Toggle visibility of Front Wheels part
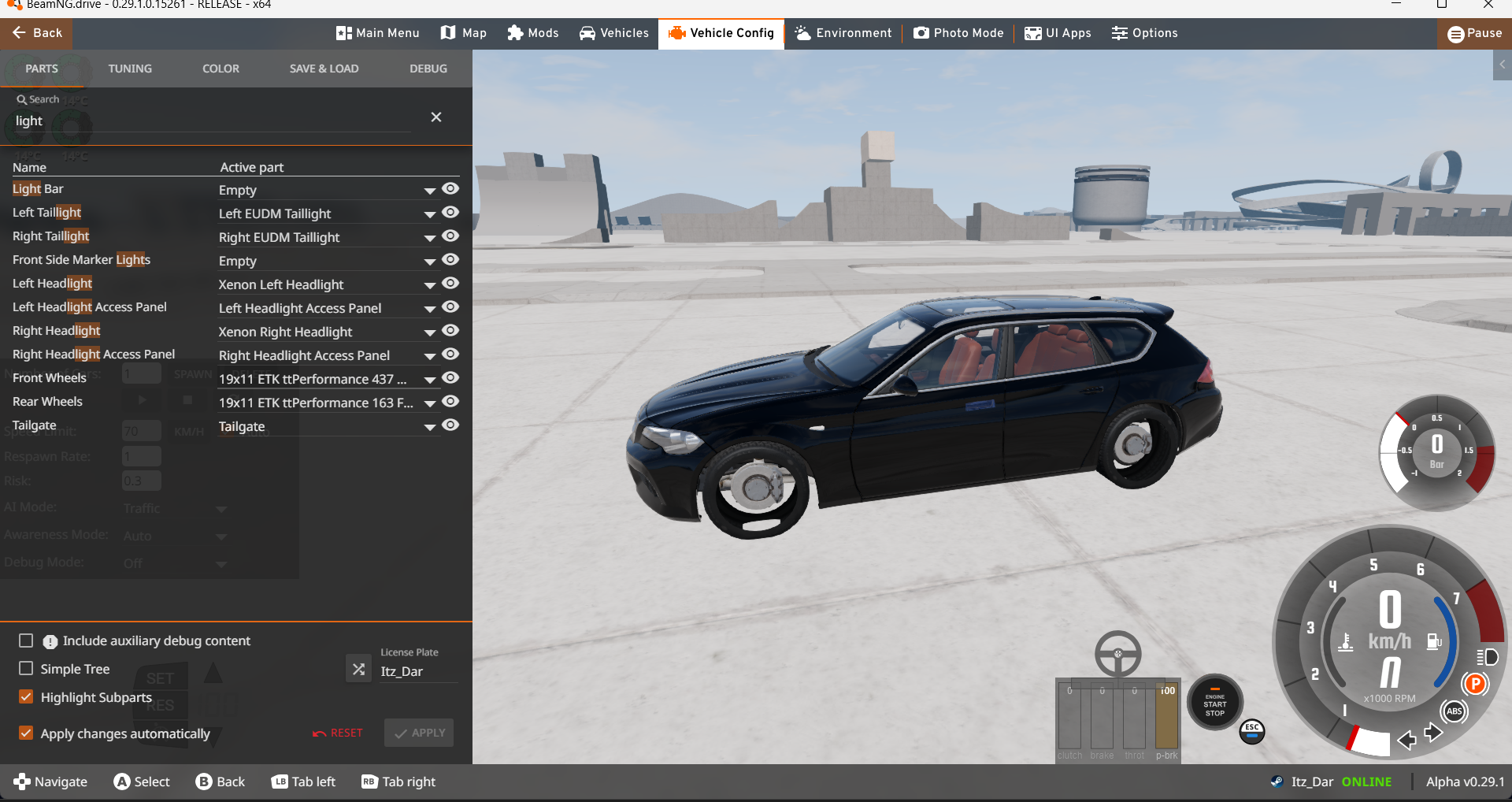This screenshot has width=1512, height=802. (x=450, y=378)
